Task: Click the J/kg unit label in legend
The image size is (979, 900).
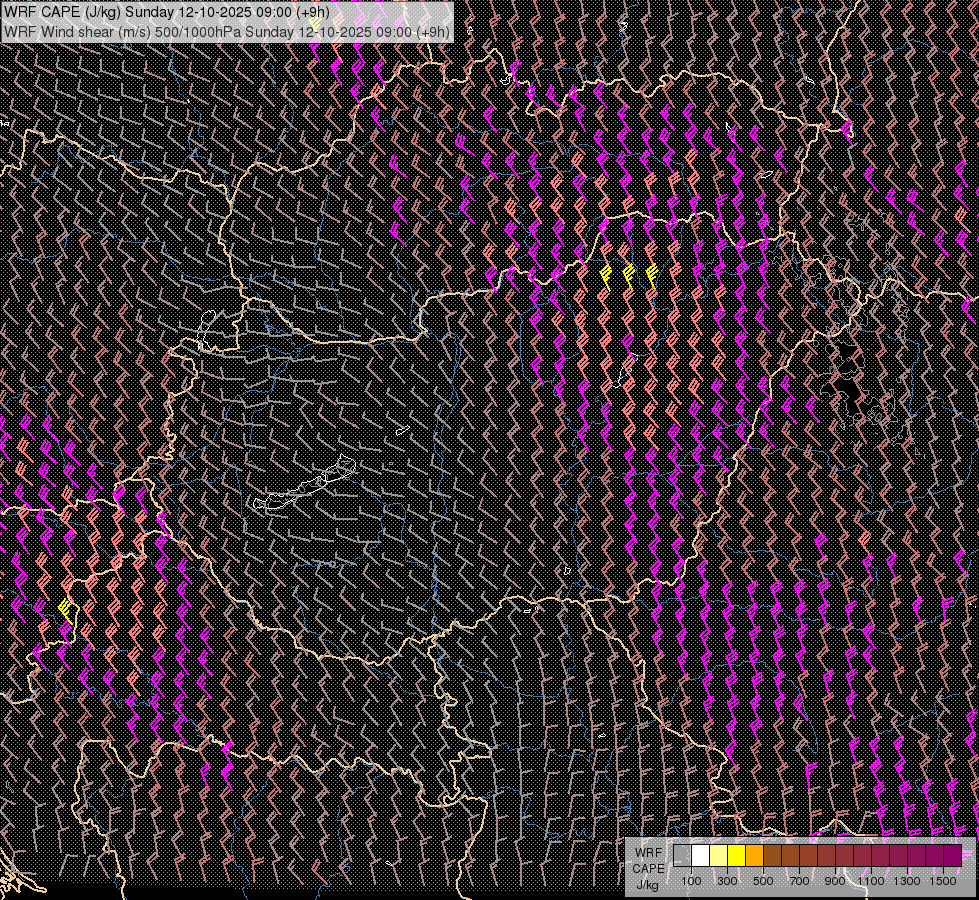Action: [x=648, y=884]
